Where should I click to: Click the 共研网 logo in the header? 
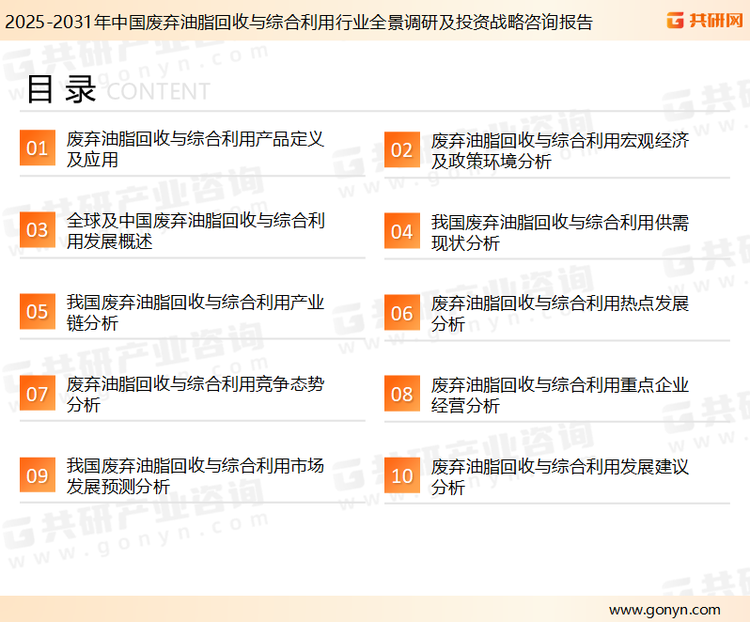coord(705,20)
